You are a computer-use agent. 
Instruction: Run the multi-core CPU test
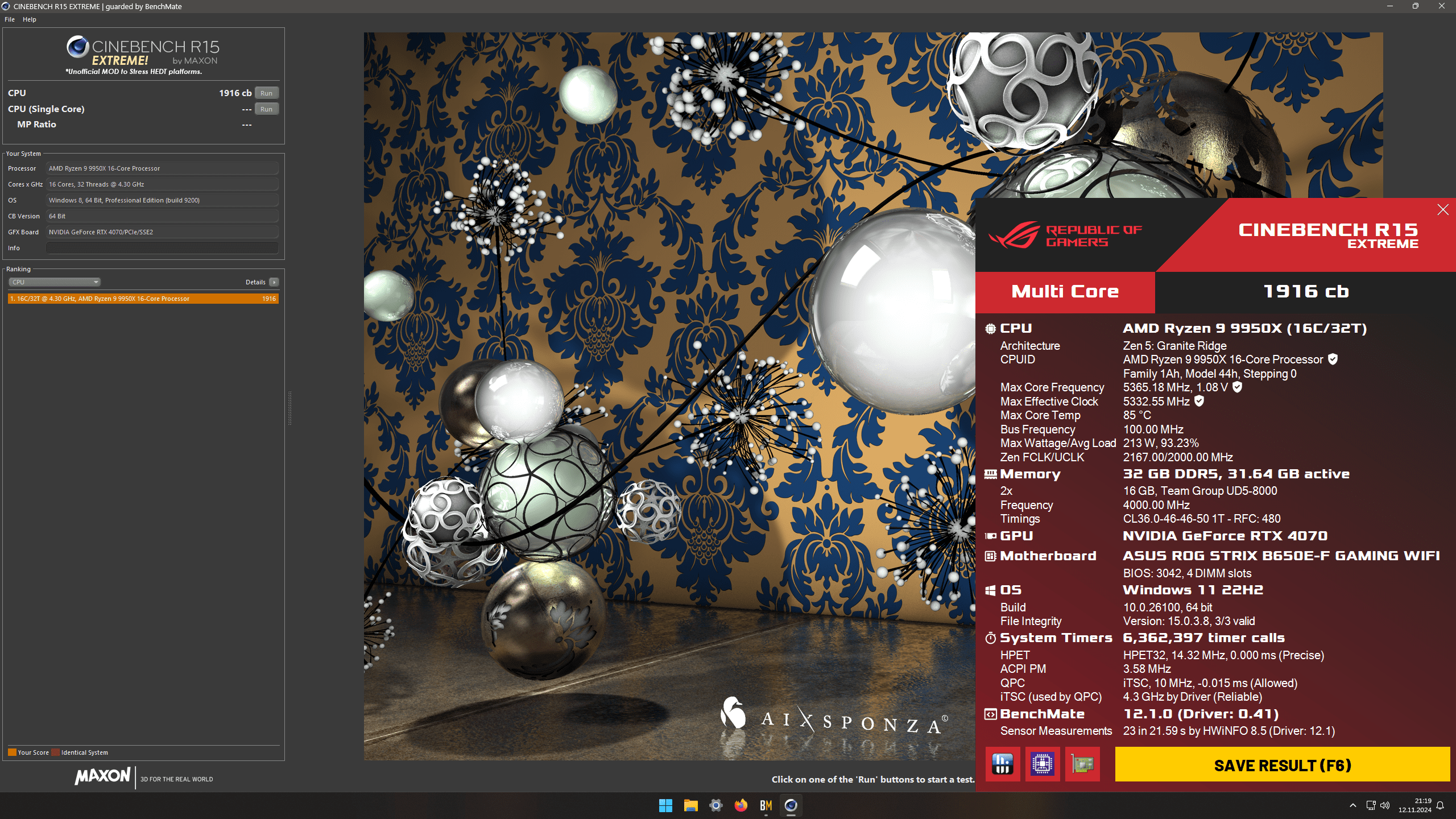tap(266, 93)
